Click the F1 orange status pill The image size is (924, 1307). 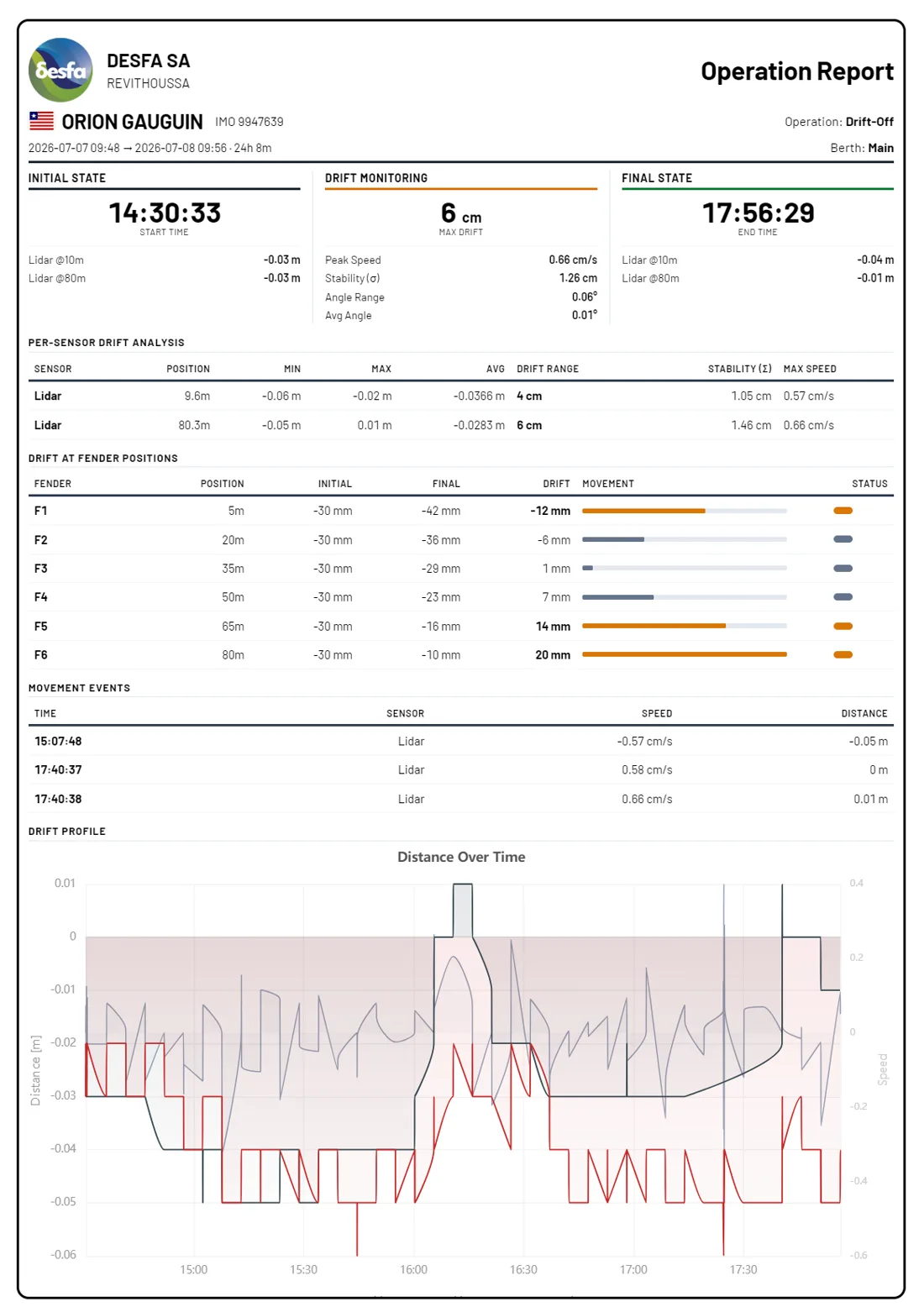coord(843,511)
